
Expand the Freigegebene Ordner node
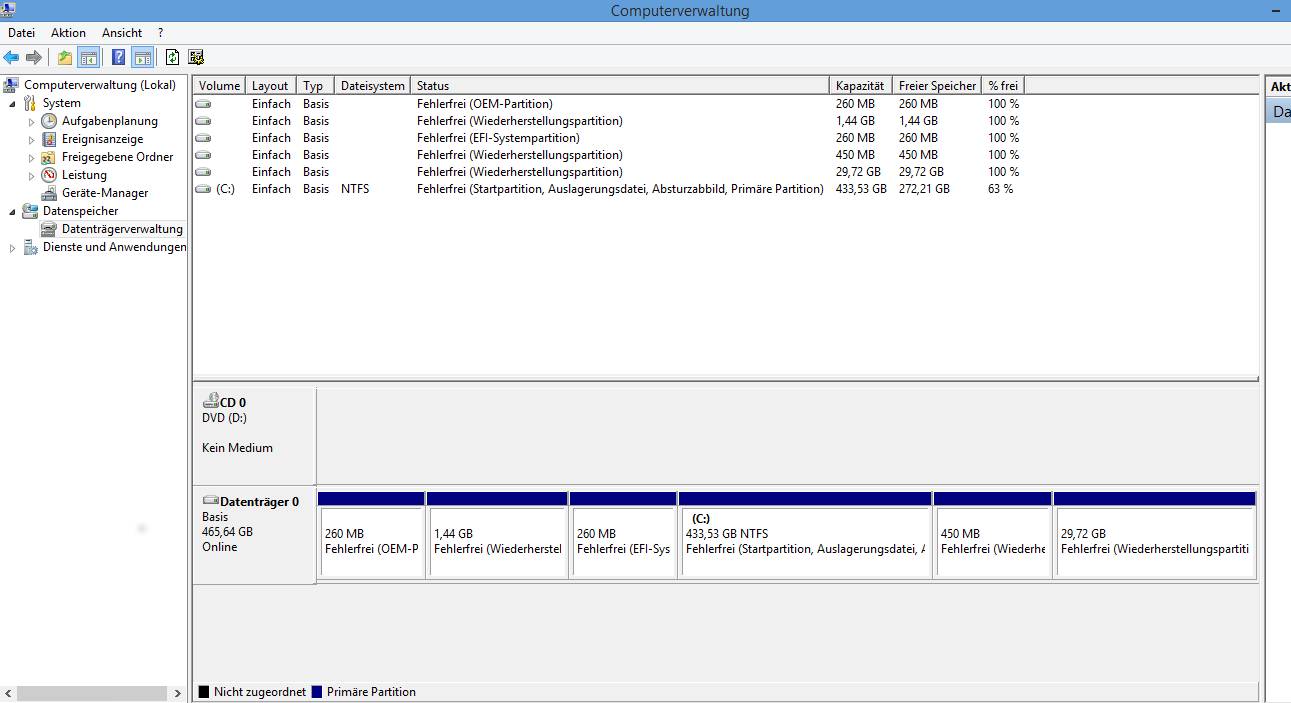32,157
